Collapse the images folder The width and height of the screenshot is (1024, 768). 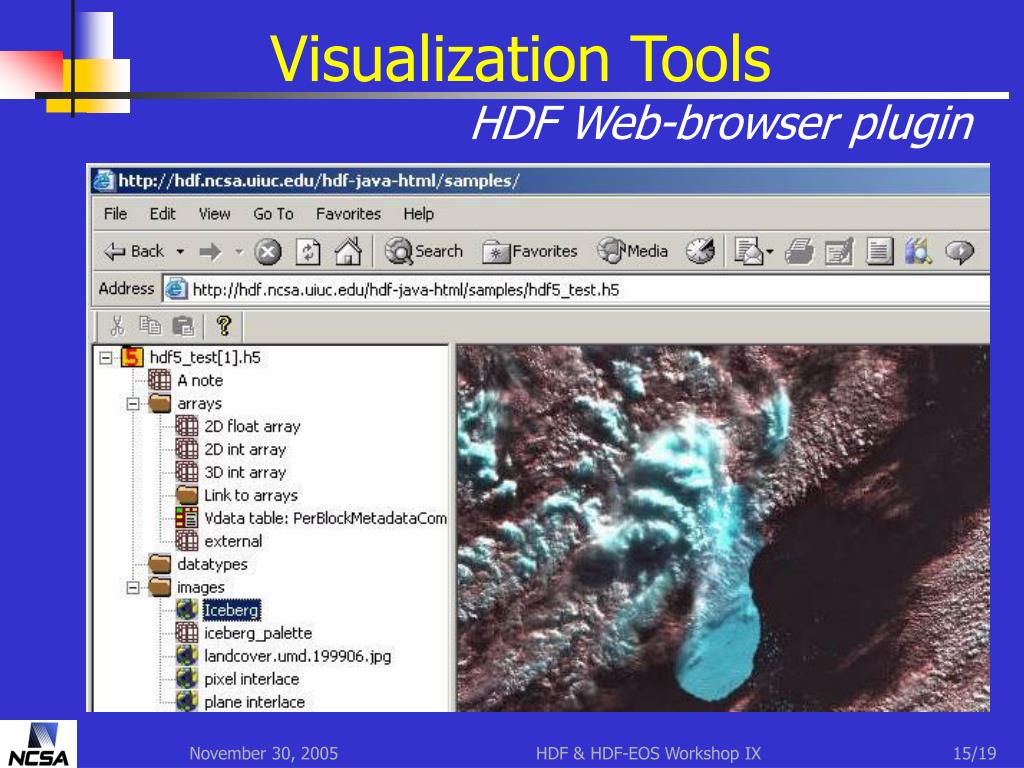(x=133, y=587)
